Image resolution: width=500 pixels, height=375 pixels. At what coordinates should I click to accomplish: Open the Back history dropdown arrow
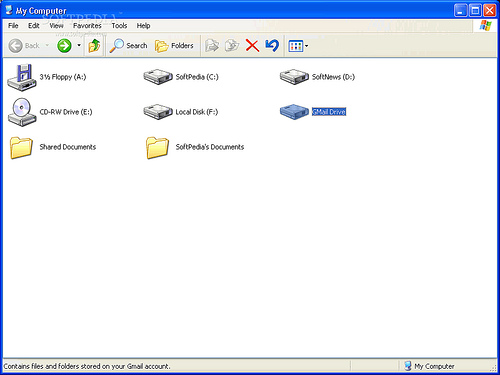point(47,45)
